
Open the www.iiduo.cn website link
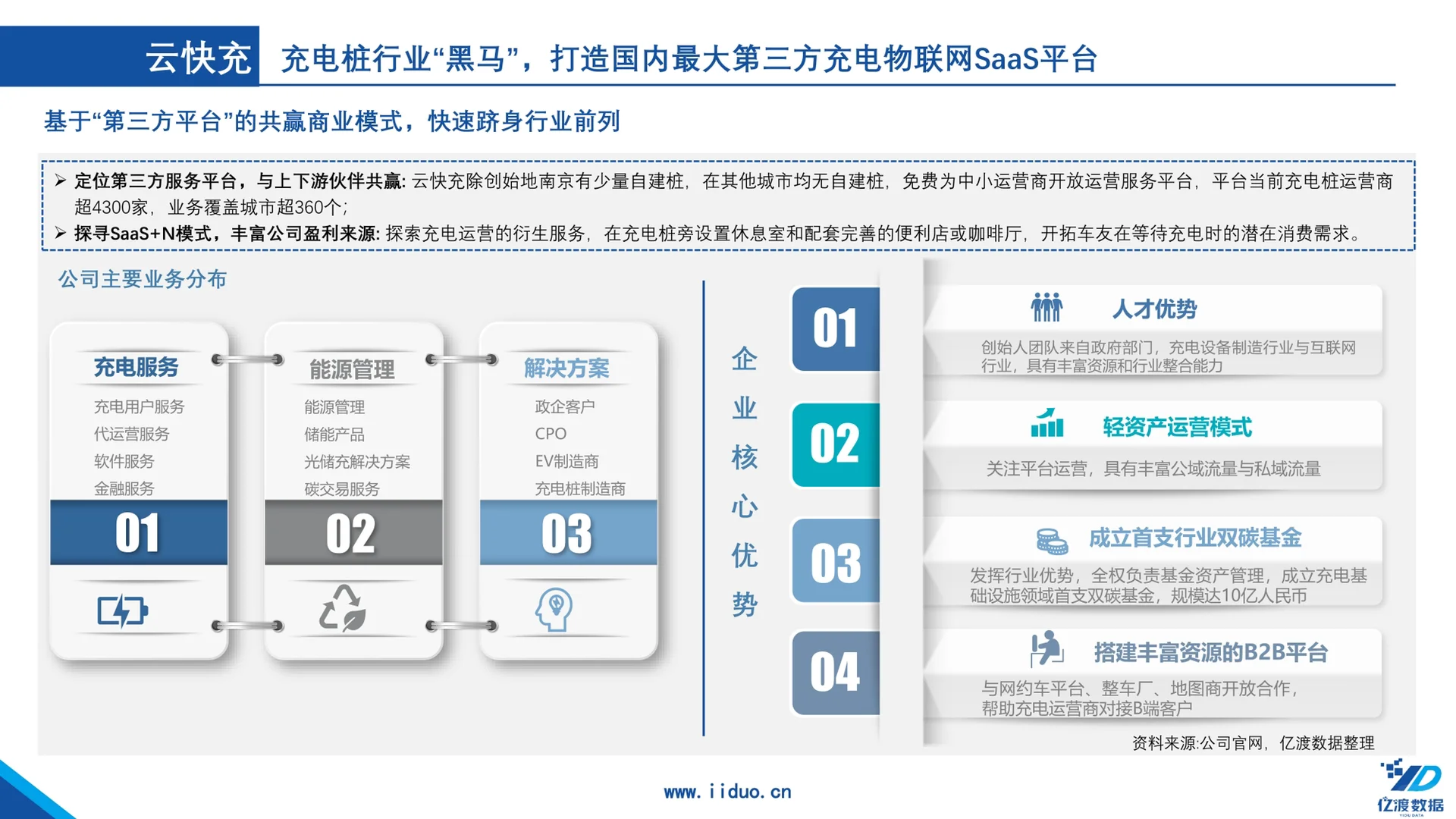[x=727, y=792]
